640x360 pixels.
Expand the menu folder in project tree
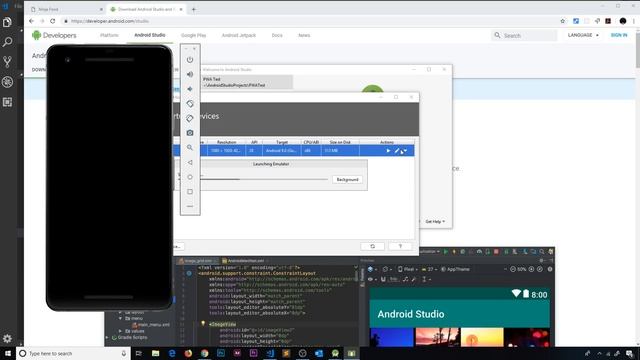click(120, 318)
